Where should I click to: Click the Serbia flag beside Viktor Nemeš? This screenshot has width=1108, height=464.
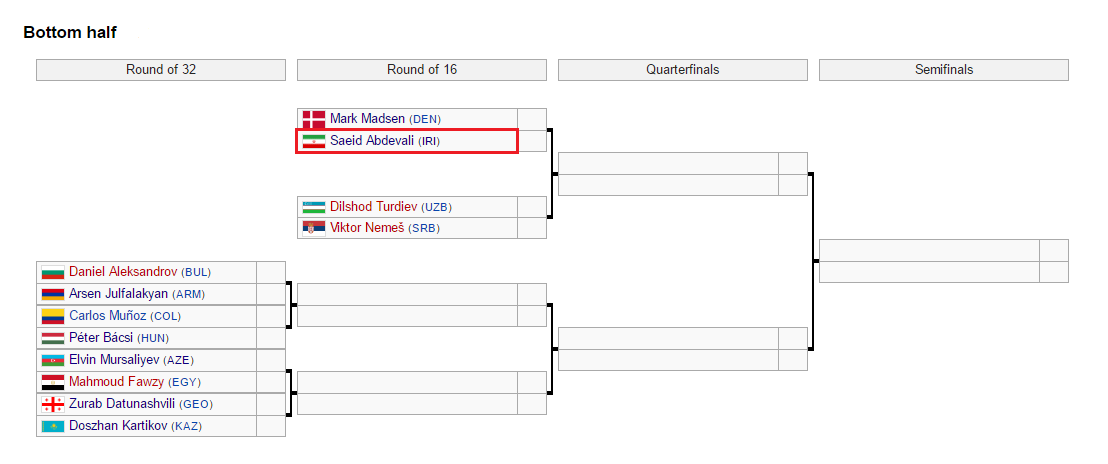pyautogui.click(x=313, y=228)
